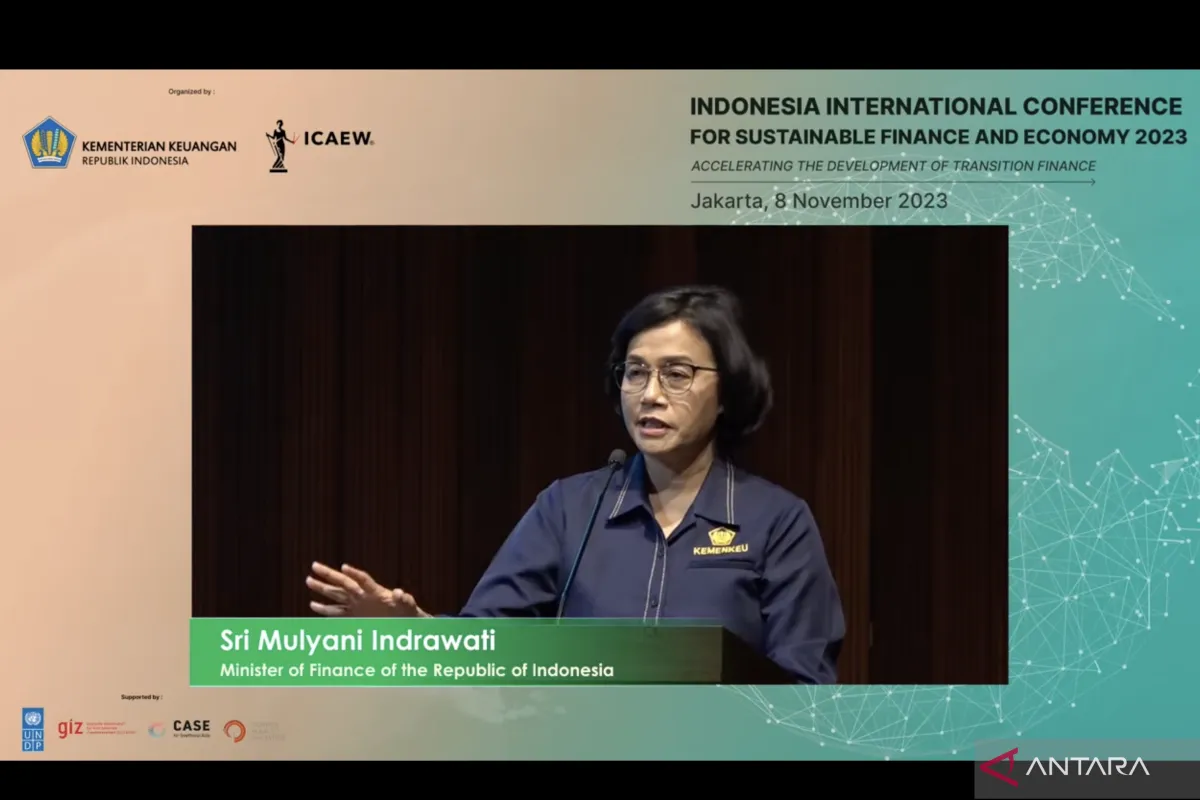Click the "KEMENTERIAN KEUANGAN" text
The image size is (1200, 800).
point(160,146)
